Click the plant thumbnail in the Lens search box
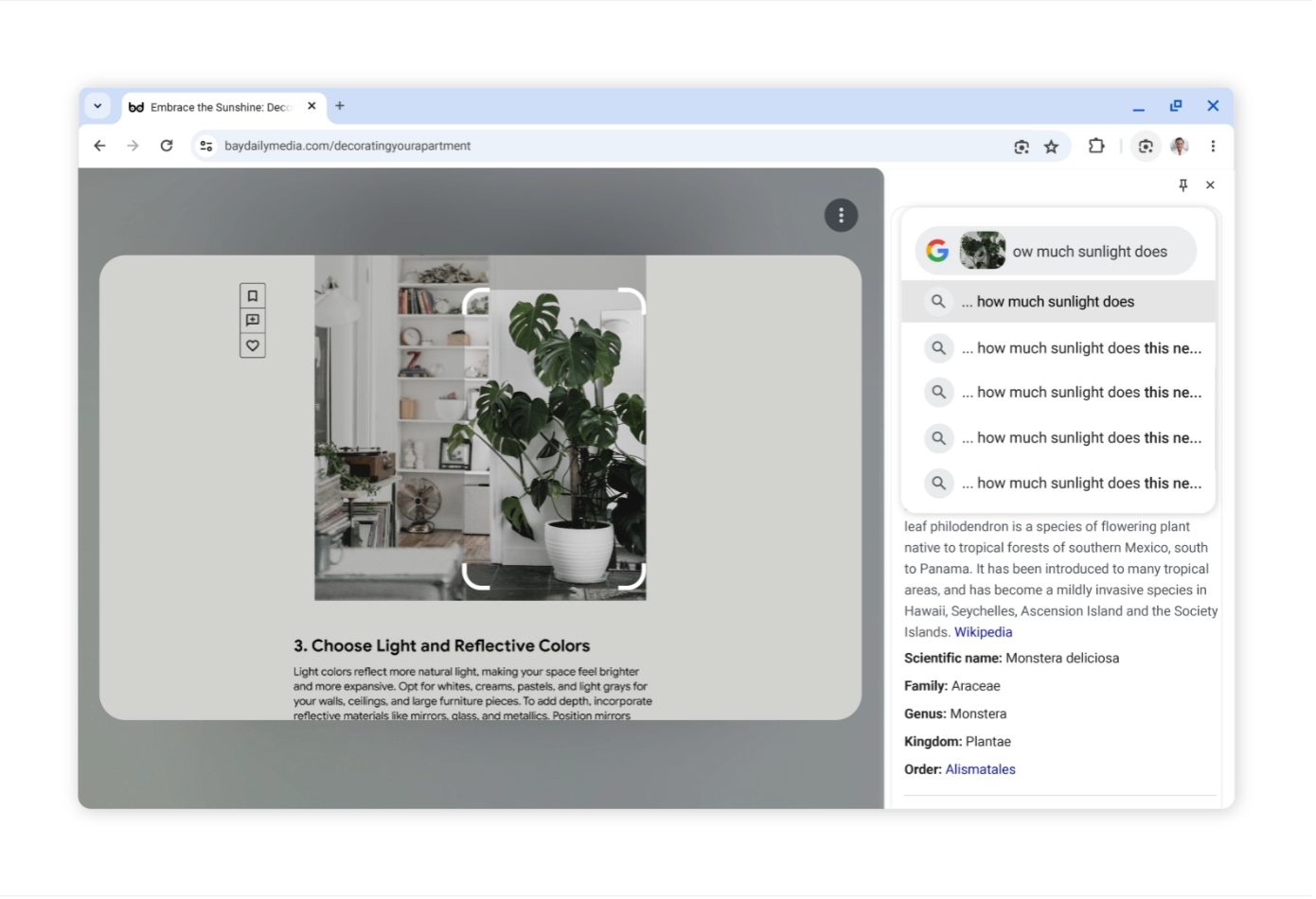The width and height of the screenshot is (1316, 899). 983,250
